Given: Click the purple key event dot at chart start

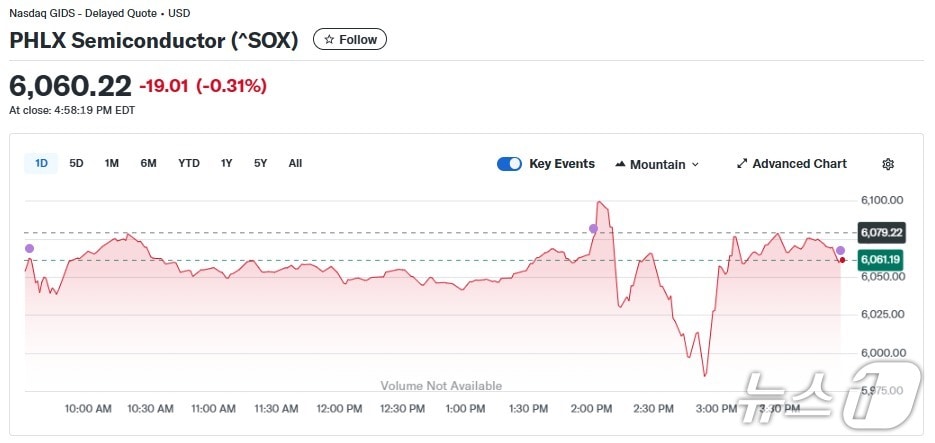Looking at the screenshot, I should point(29,248).
